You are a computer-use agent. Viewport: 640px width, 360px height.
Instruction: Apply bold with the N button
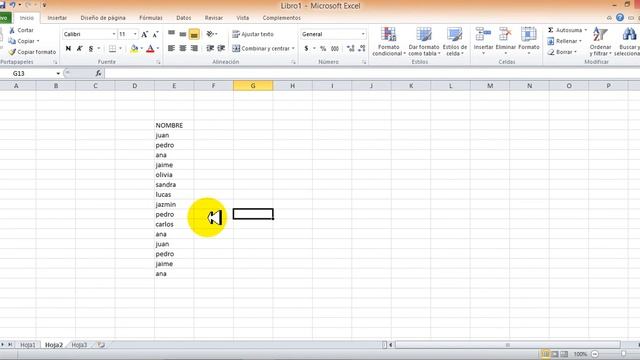[x=68, y=49]
